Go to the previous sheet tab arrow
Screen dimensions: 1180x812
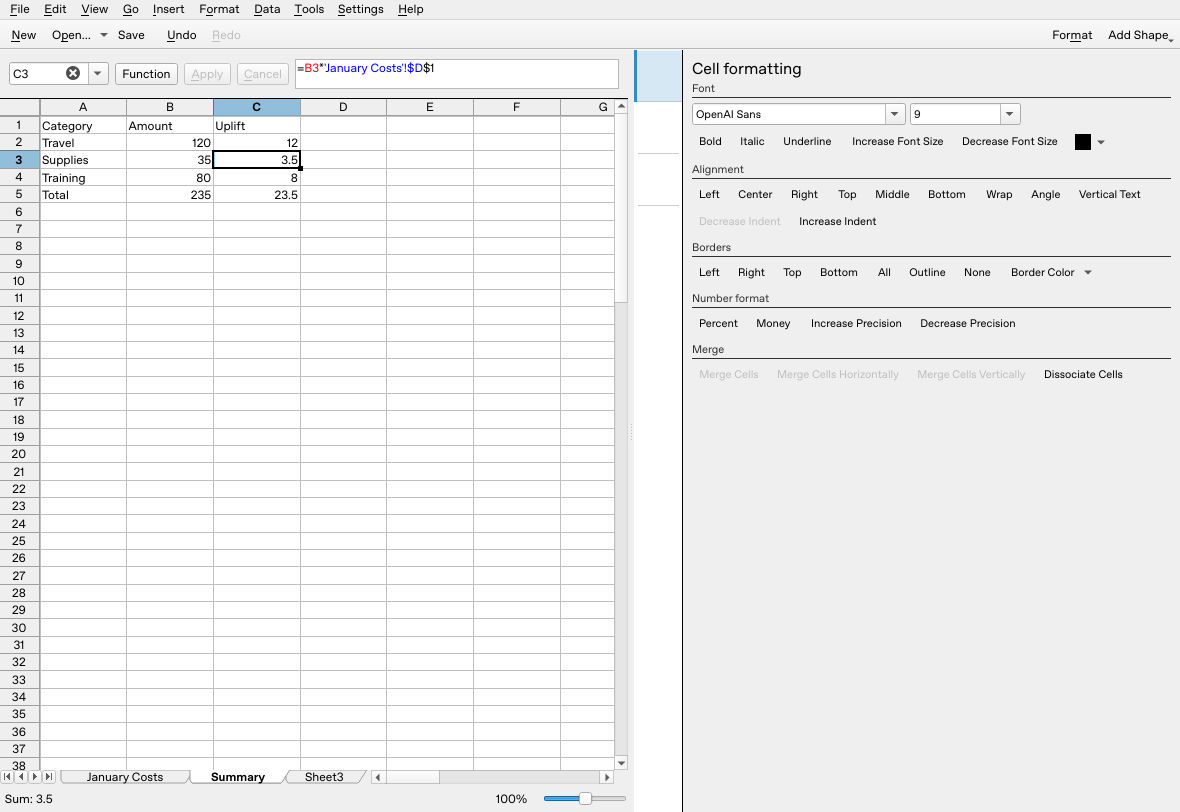(x=21, y=777)
